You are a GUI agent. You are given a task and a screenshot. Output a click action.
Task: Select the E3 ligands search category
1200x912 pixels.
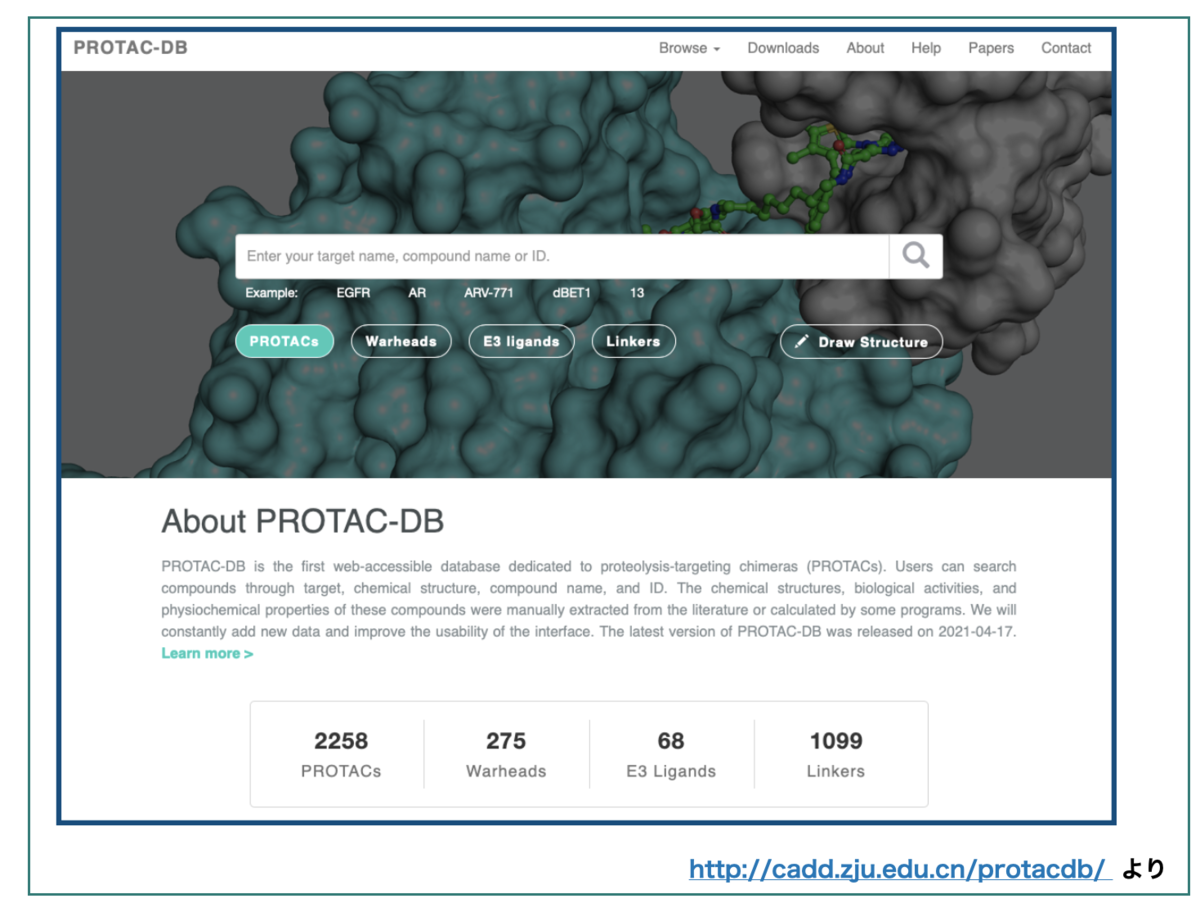521,341
